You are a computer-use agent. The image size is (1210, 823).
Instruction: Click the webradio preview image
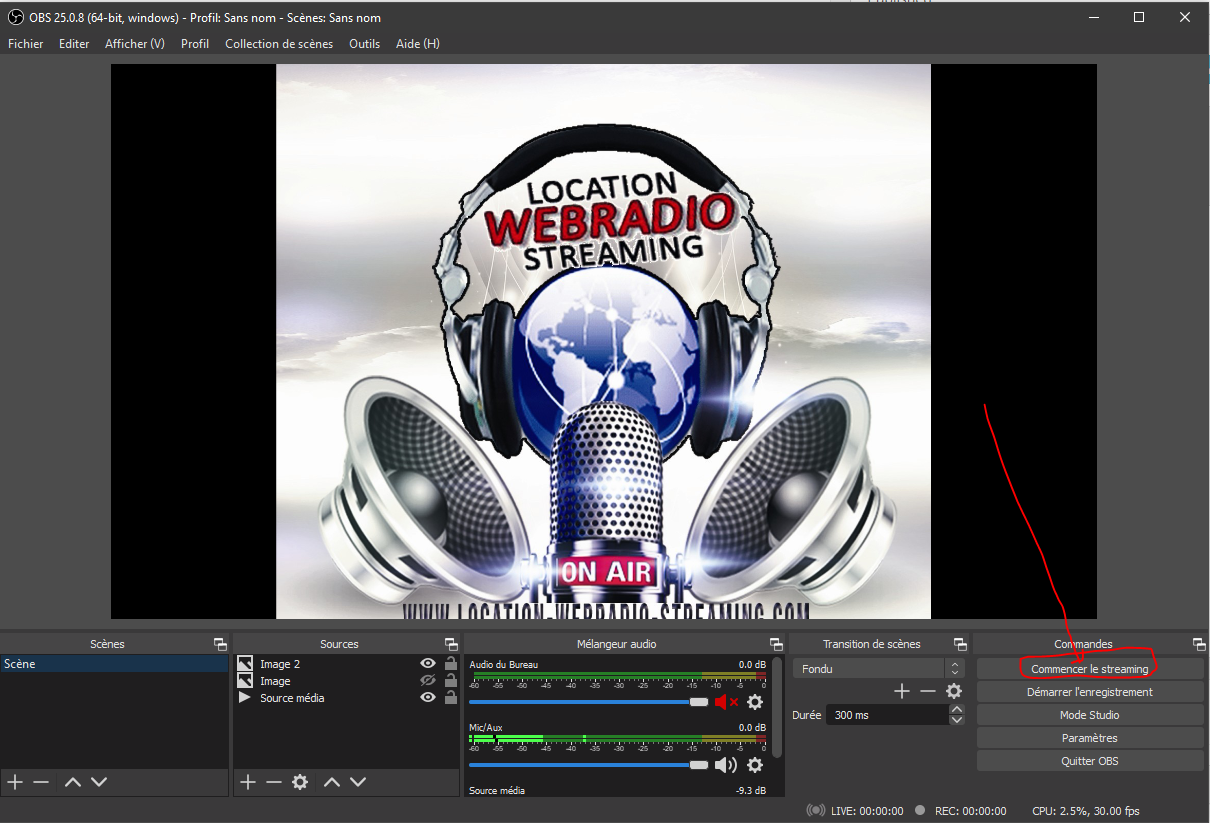(603, 342)
